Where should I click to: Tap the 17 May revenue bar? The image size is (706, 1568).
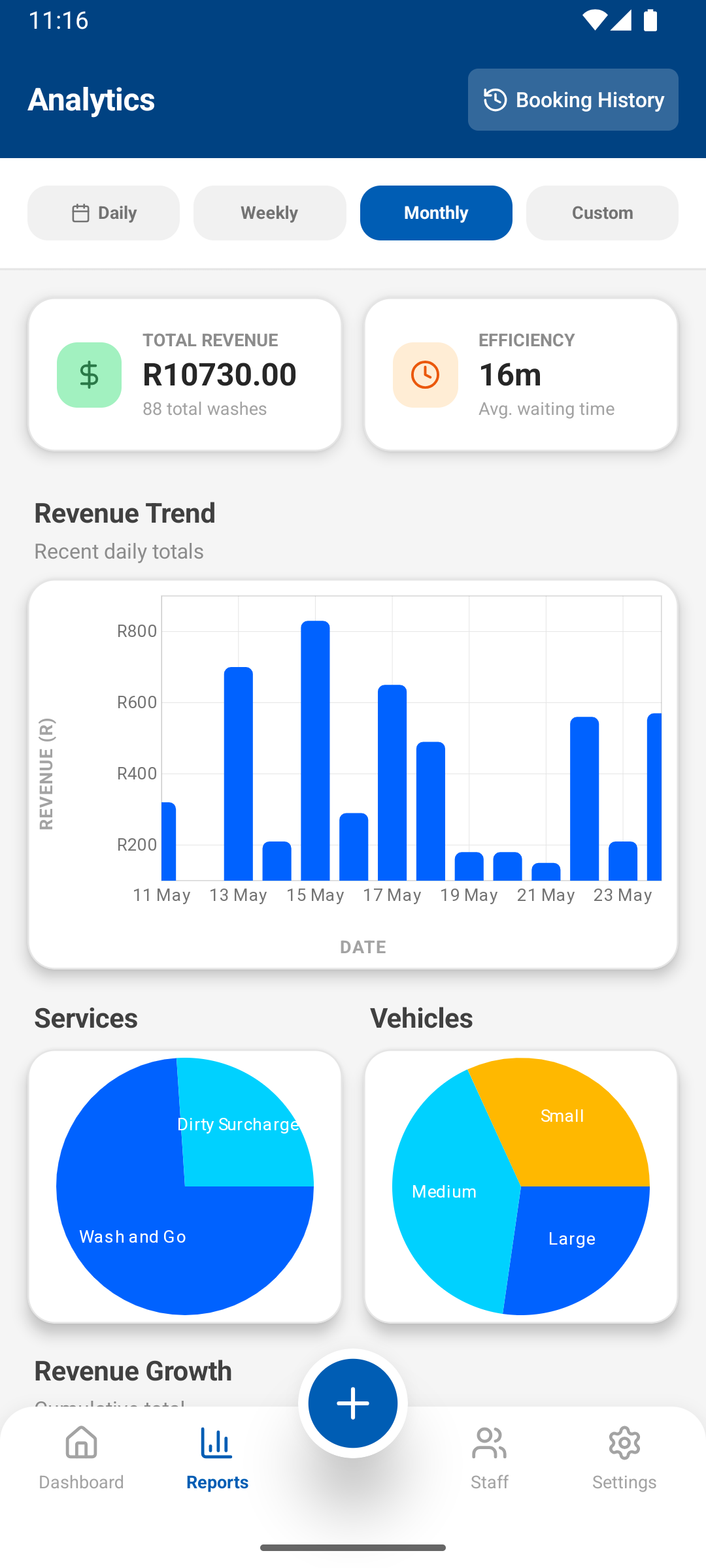pos(392,783)
